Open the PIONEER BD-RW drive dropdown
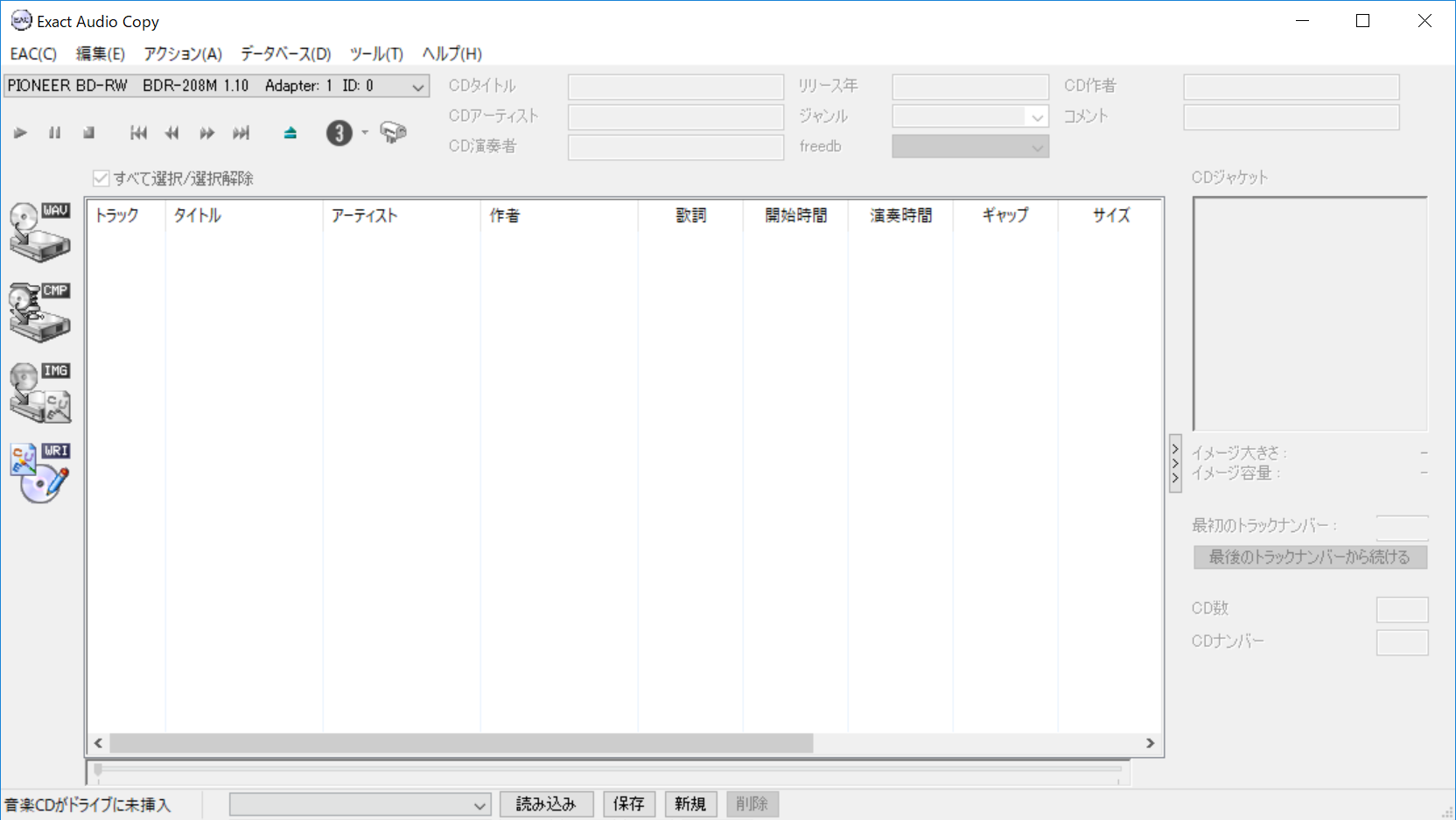Viewport: 1456px width, 820px height. 417,87
